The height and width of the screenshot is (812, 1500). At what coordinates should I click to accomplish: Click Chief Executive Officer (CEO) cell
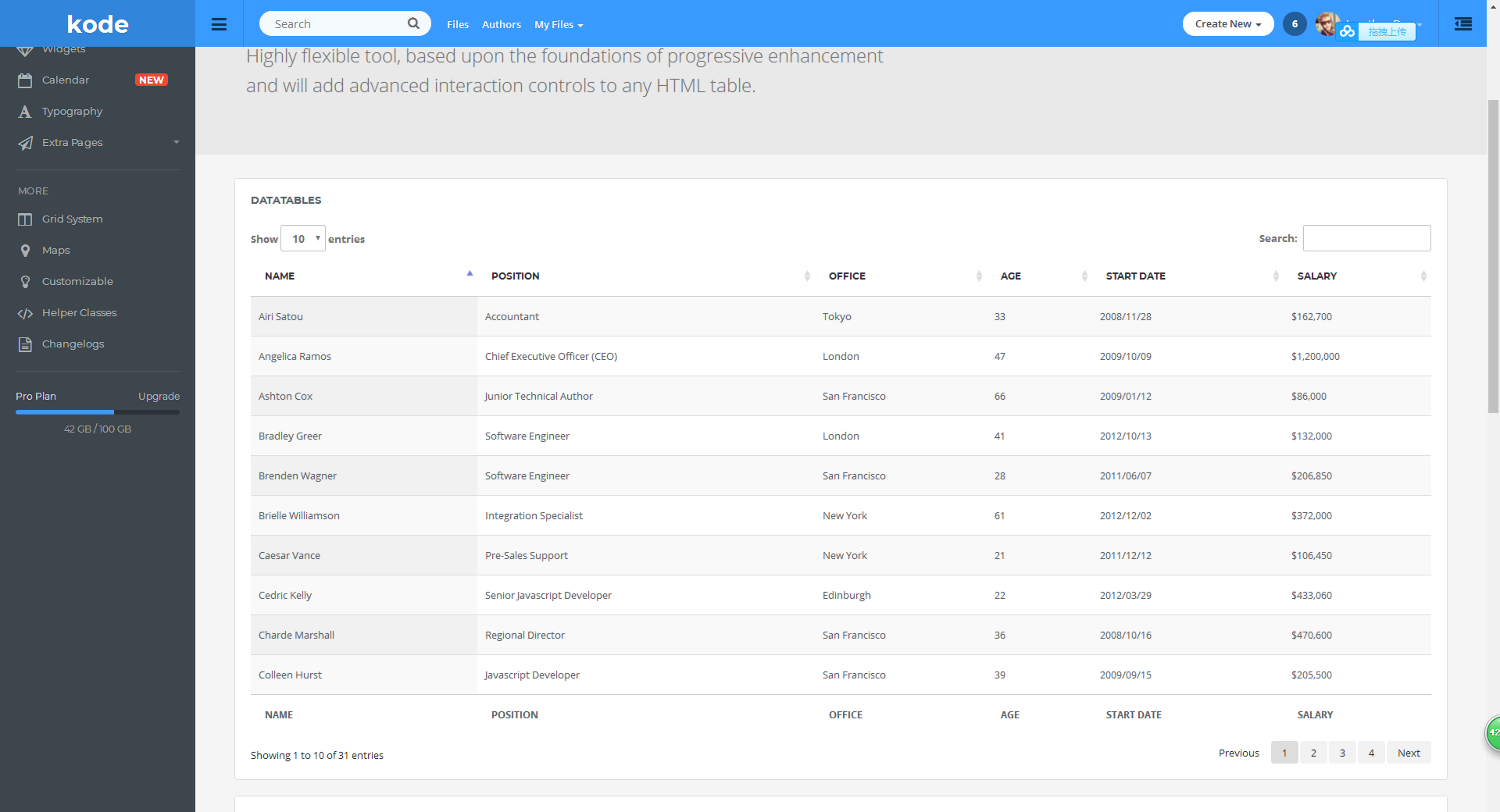[646, 356]
